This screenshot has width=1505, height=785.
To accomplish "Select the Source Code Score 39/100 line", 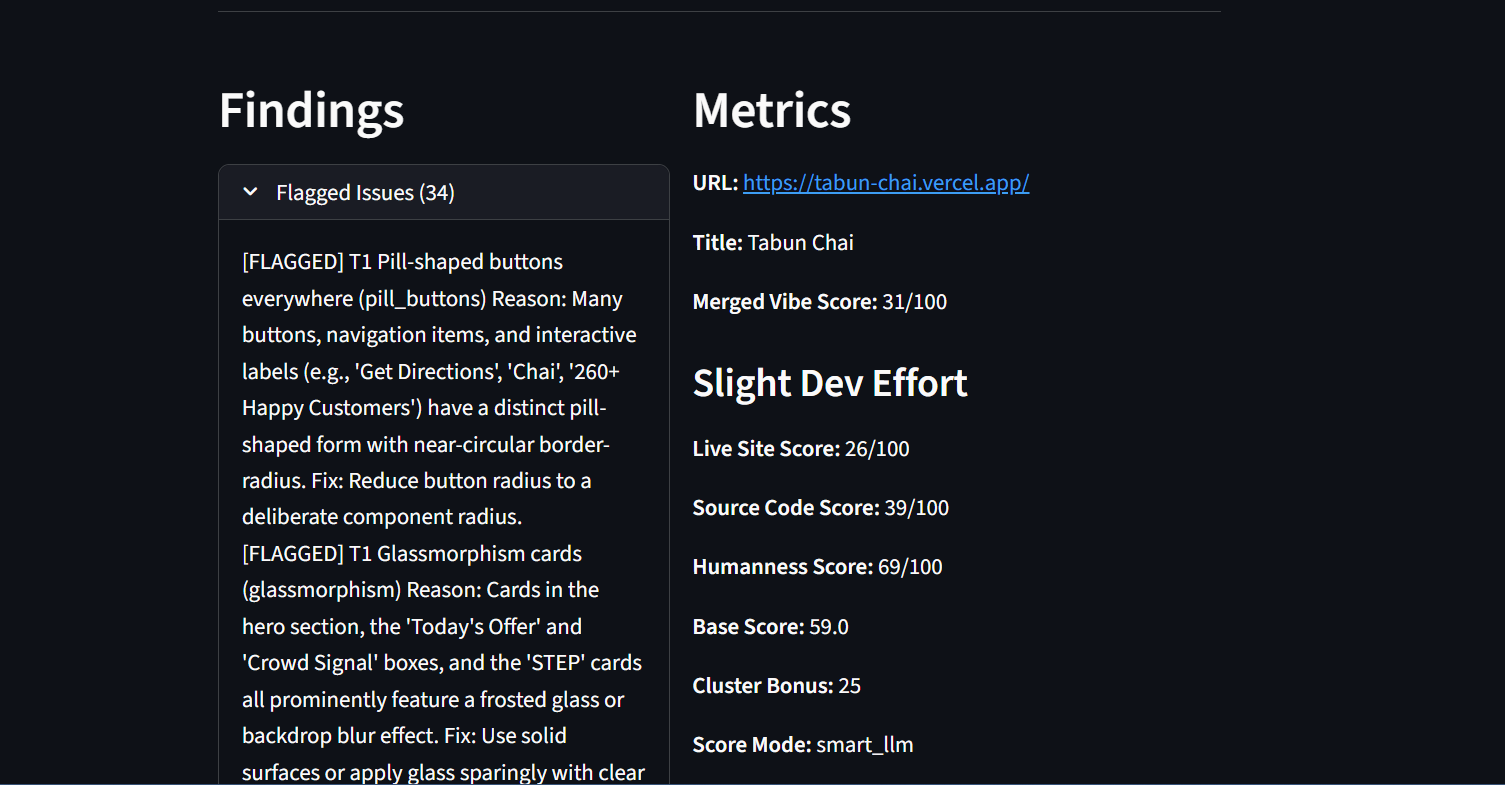I will [821, 508].
